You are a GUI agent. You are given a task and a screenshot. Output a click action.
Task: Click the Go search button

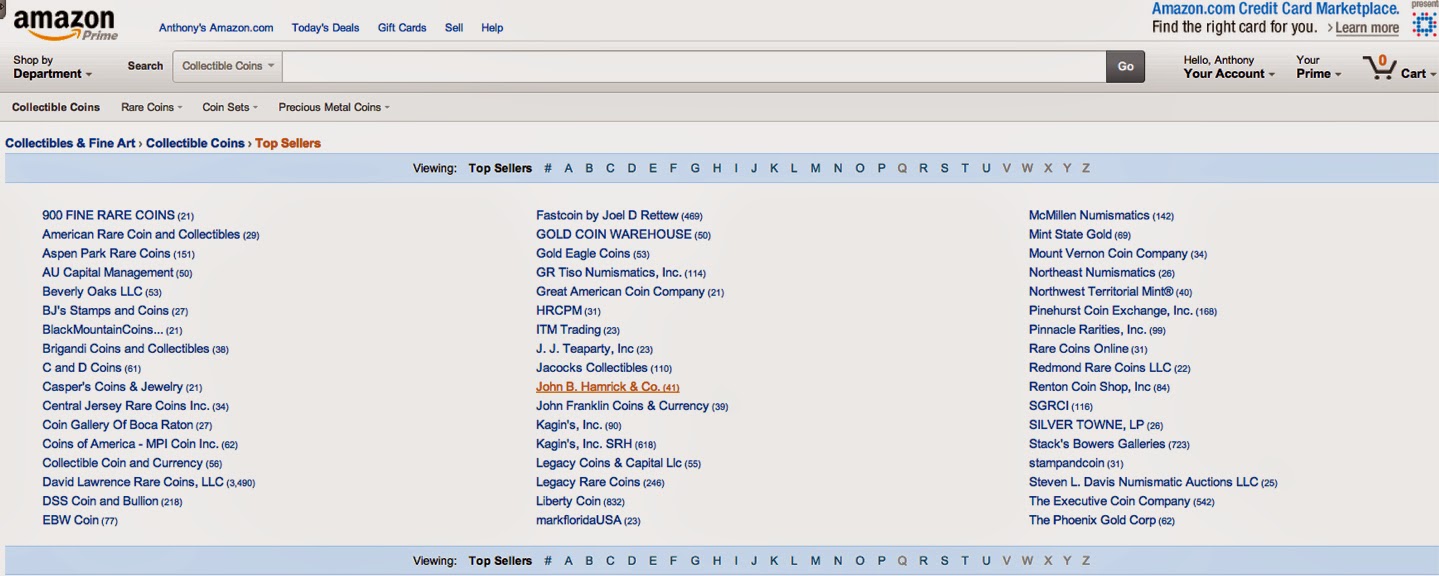tap(1125, 66)
